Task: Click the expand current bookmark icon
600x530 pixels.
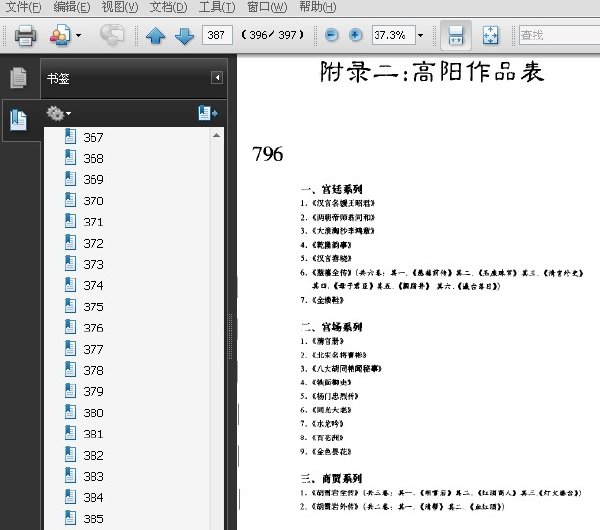Action: 208,113
